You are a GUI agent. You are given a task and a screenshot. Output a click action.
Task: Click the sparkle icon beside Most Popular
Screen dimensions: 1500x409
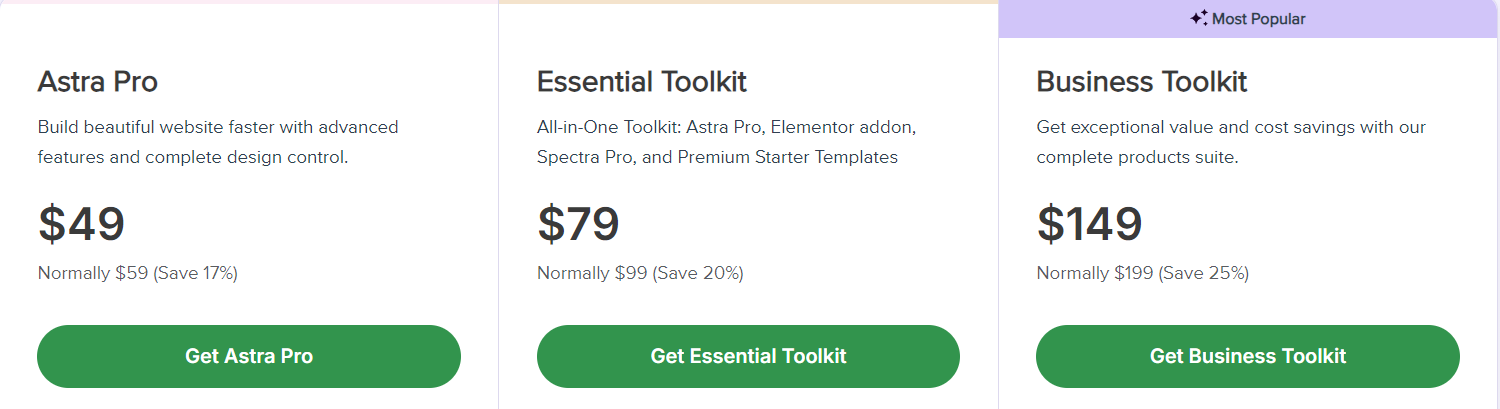1198,18
